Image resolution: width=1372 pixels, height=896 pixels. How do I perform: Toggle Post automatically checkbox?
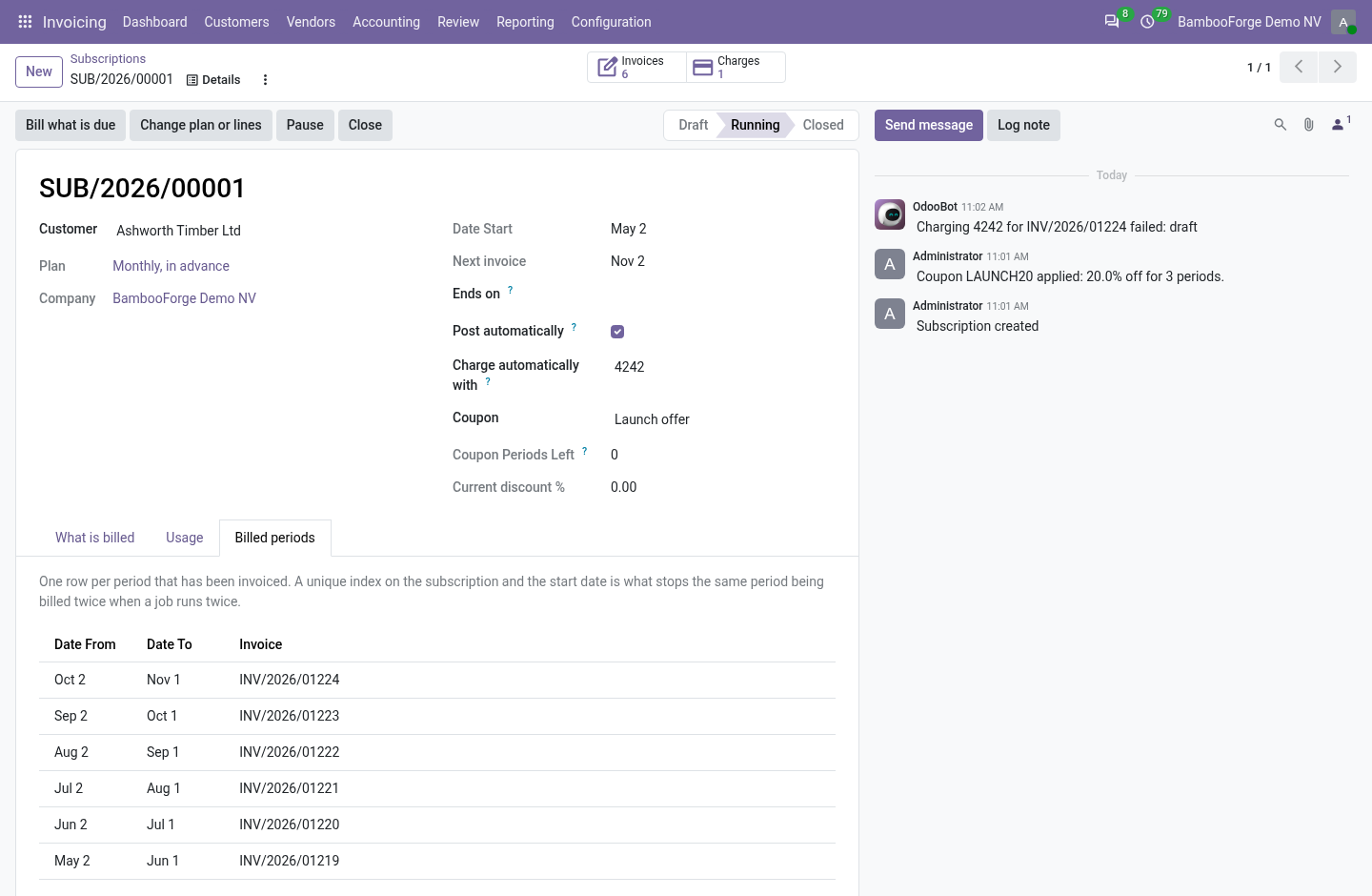[617, 332]
